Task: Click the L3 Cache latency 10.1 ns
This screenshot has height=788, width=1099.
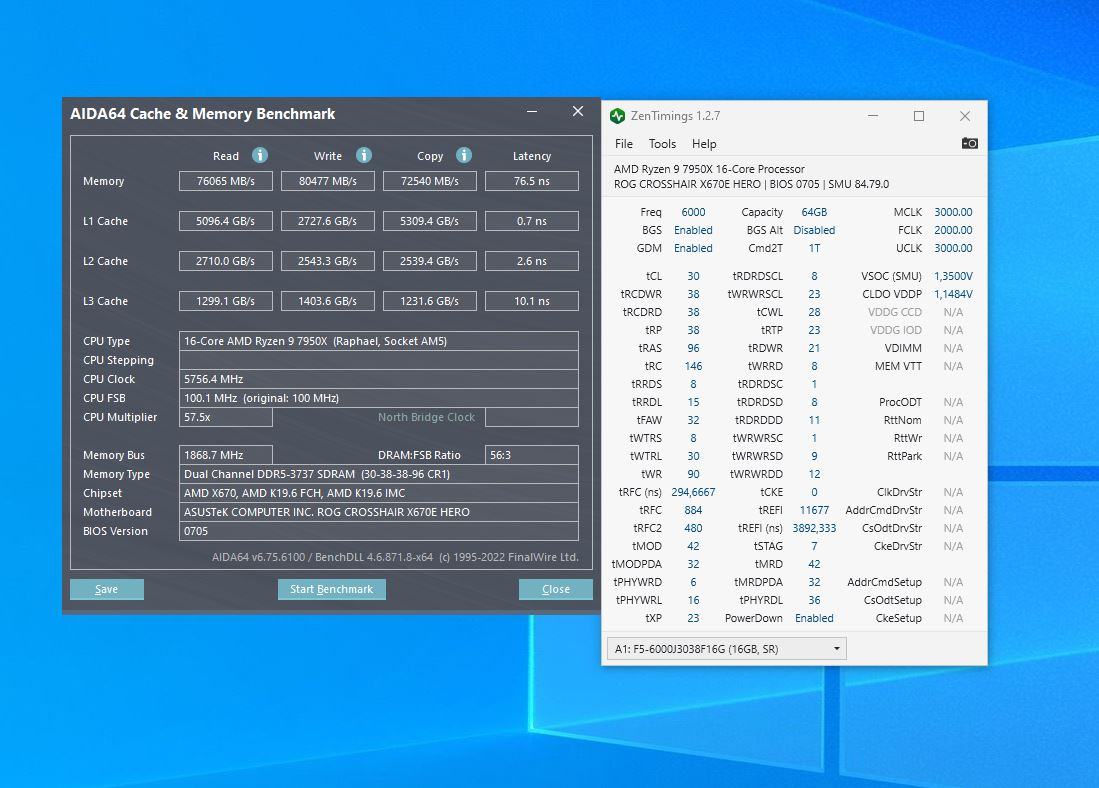Action: (532, 301)
